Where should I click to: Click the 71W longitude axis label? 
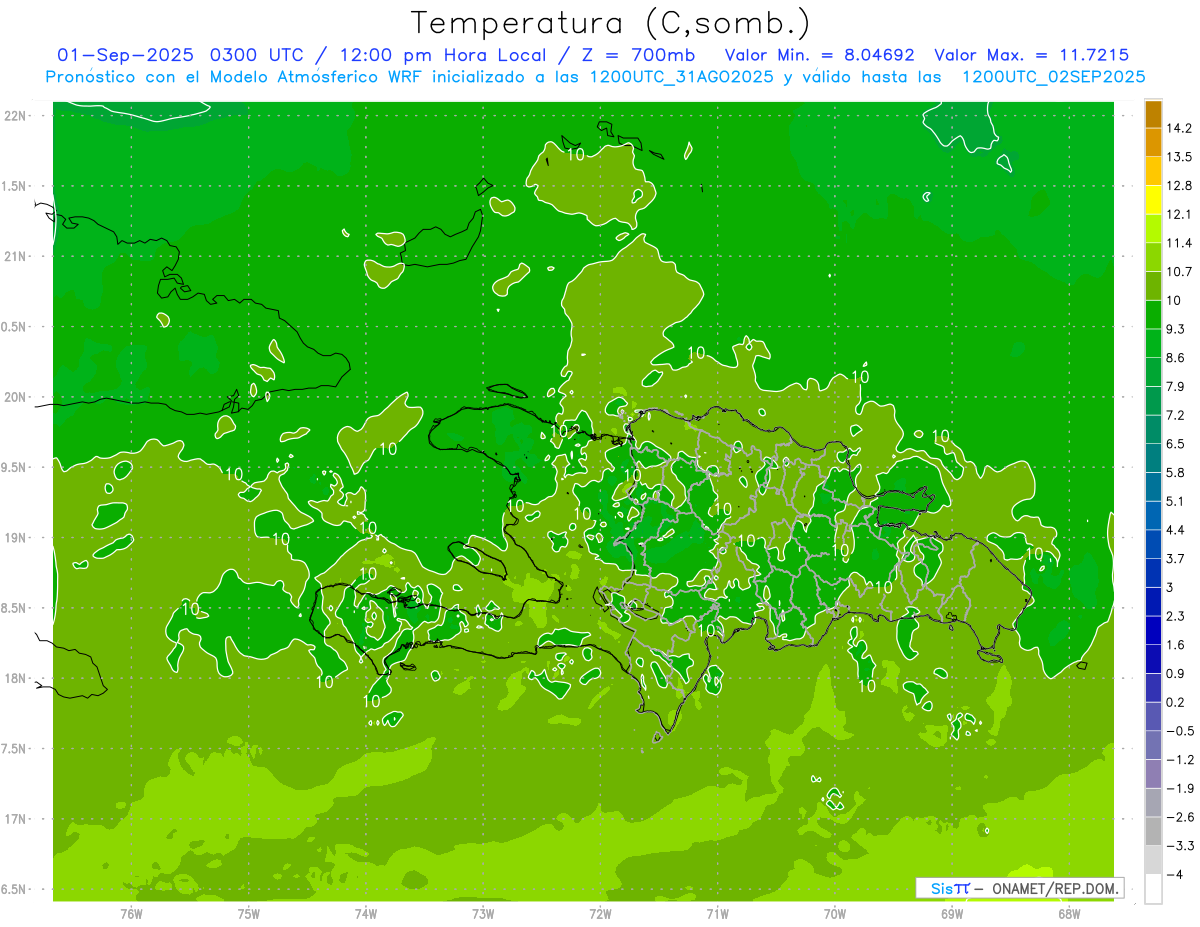click(x=717, y=913)
